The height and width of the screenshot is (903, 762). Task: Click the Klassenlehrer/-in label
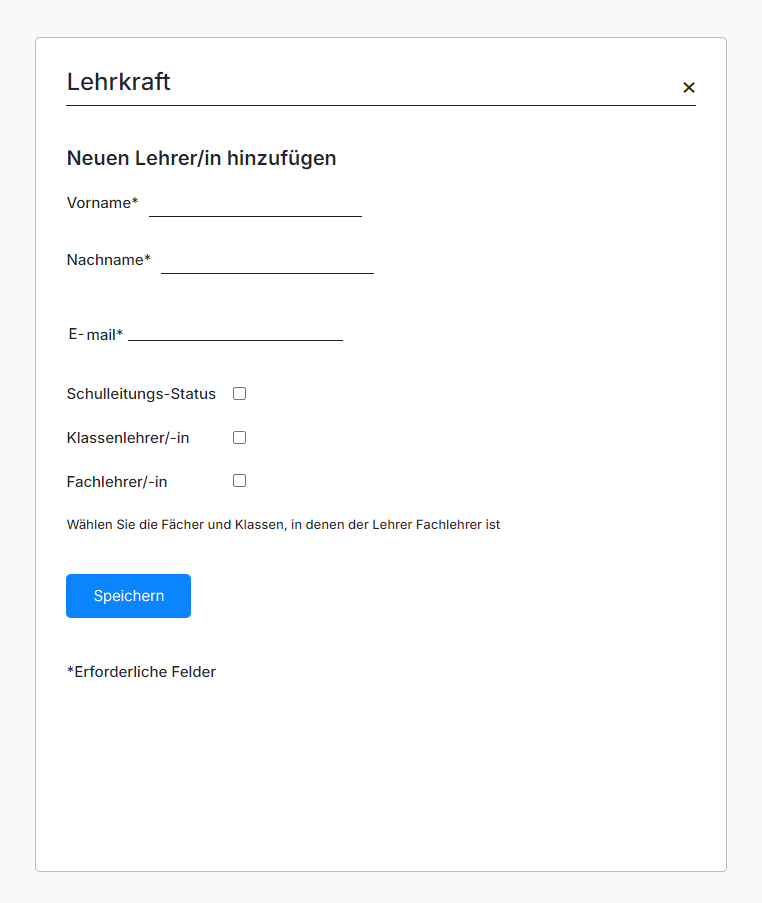pyautogui.click(x=128, y=438)
